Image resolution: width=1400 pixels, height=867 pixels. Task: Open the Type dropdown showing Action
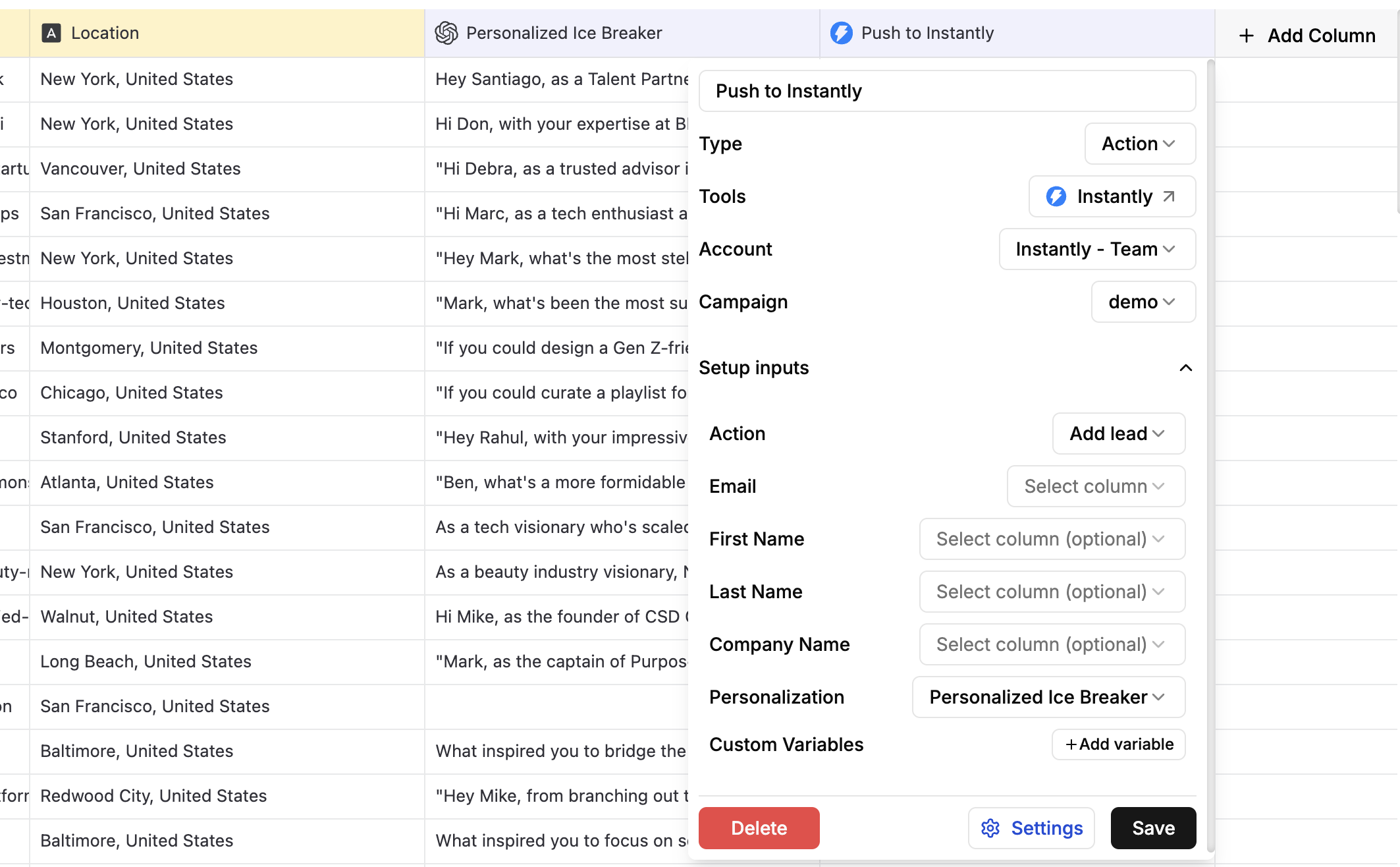(1140, 144)
